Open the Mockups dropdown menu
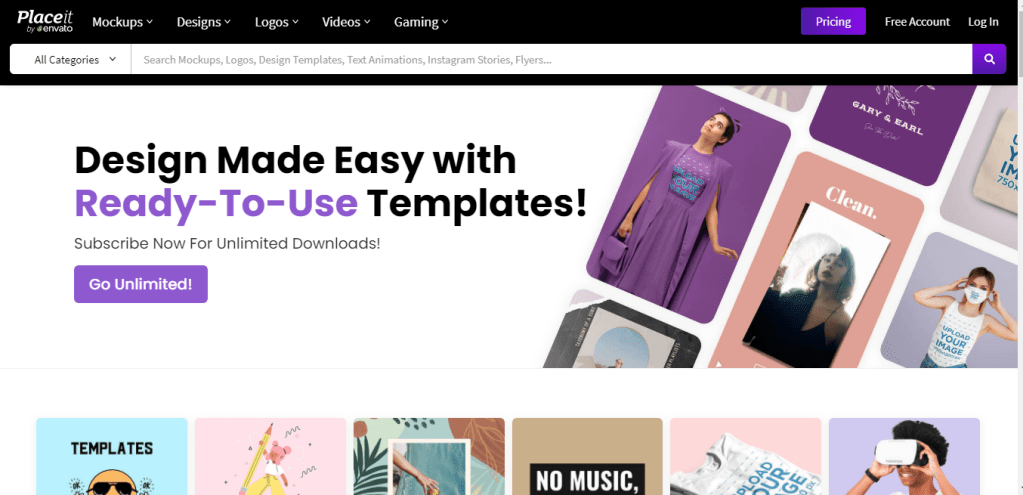 point(123,22)
